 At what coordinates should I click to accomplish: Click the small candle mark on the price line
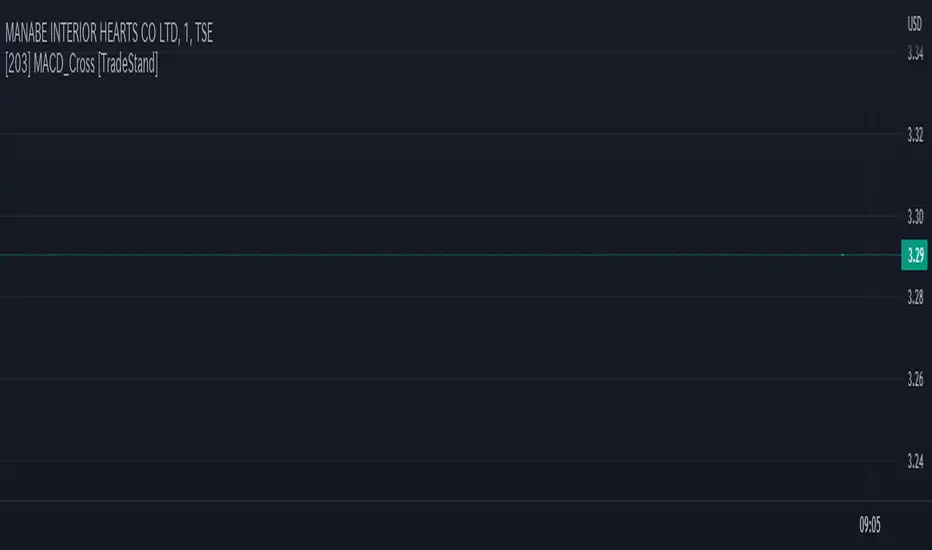pos(843,256)
